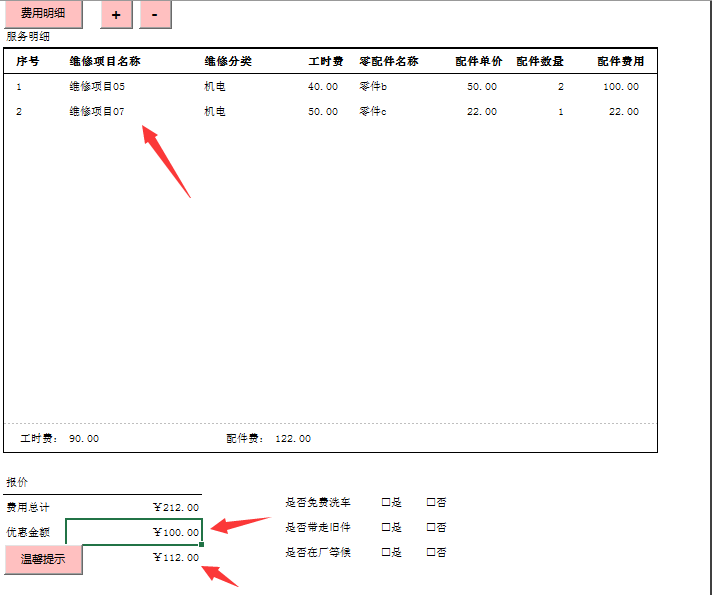Click the 配件数量 column header
This screenshot has height=595, width=712.
pyautogui.click(x=540, y=61)
